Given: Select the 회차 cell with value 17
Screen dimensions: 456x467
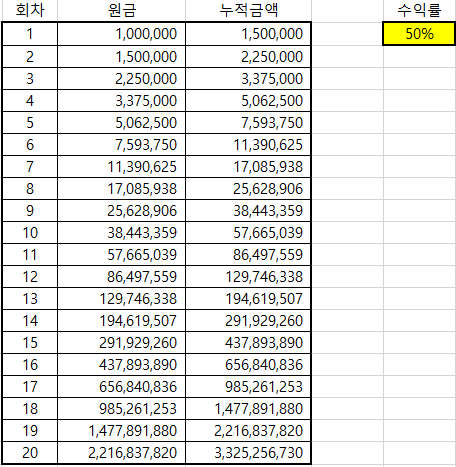Looking at the screenshot, I should [x=30, y=387].
